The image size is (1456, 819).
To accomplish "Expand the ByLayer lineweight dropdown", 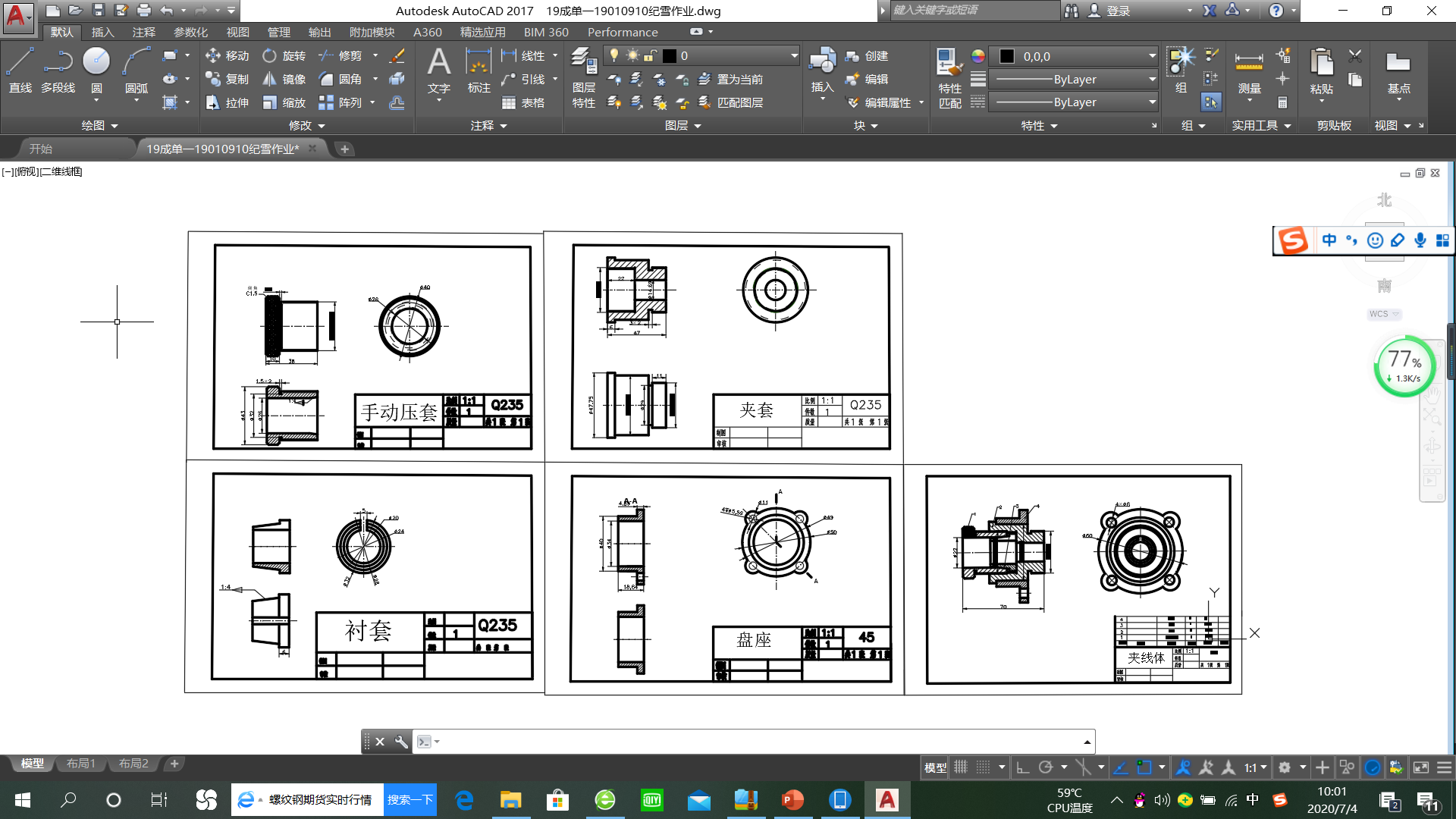I will (1151, 79).
